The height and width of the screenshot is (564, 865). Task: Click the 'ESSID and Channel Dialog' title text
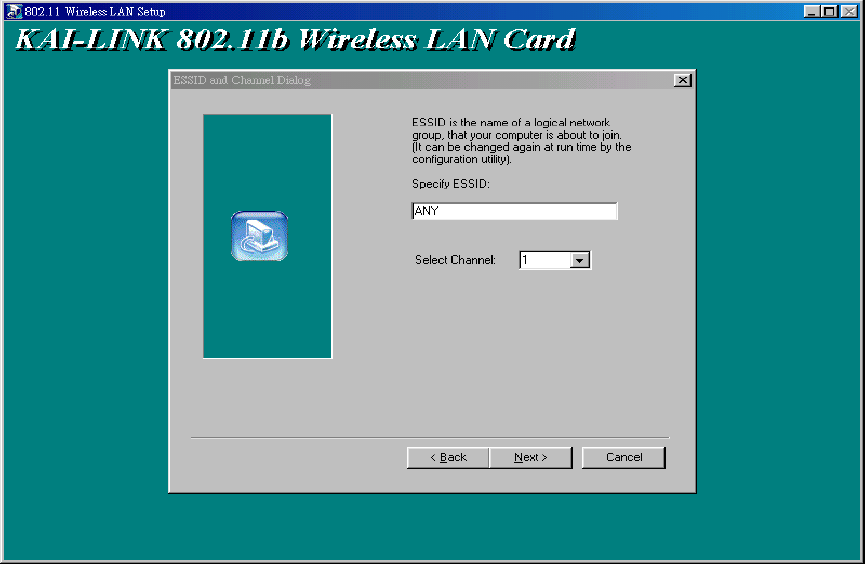(x=242, y=80)
